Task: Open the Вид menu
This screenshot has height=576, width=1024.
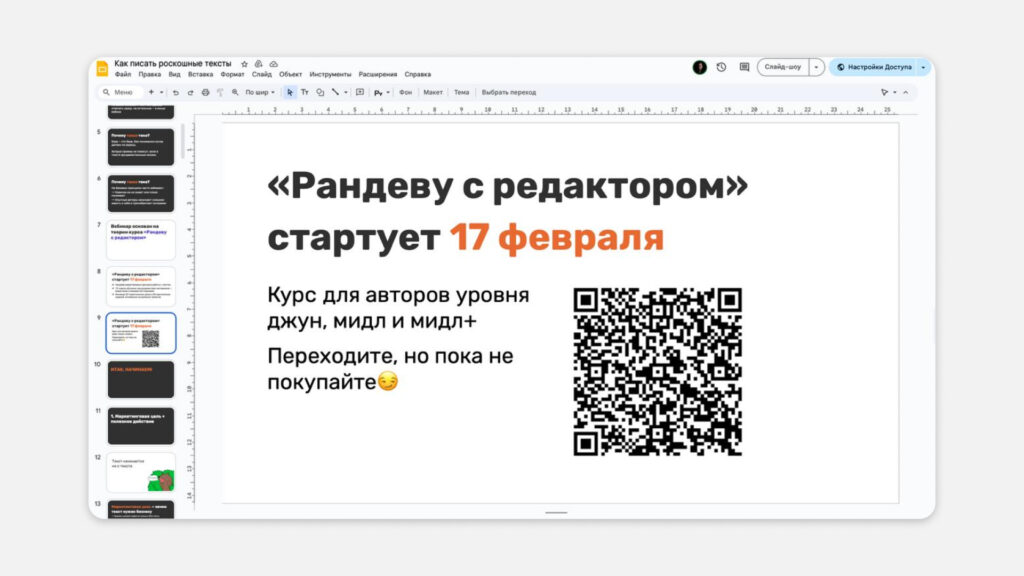Action: (x=174, y=74)
